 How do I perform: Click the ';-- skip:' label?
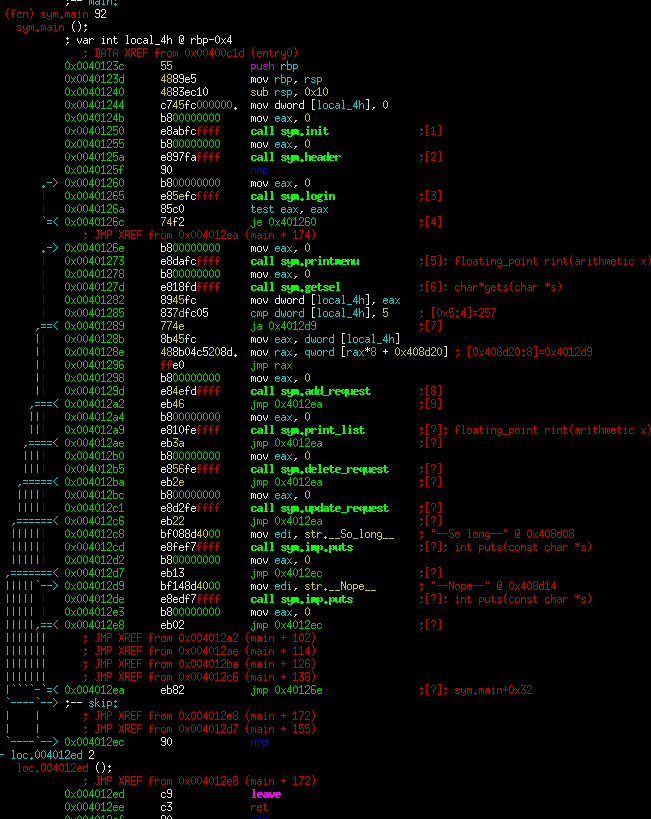pyautogui.click(x=91, y=704)
